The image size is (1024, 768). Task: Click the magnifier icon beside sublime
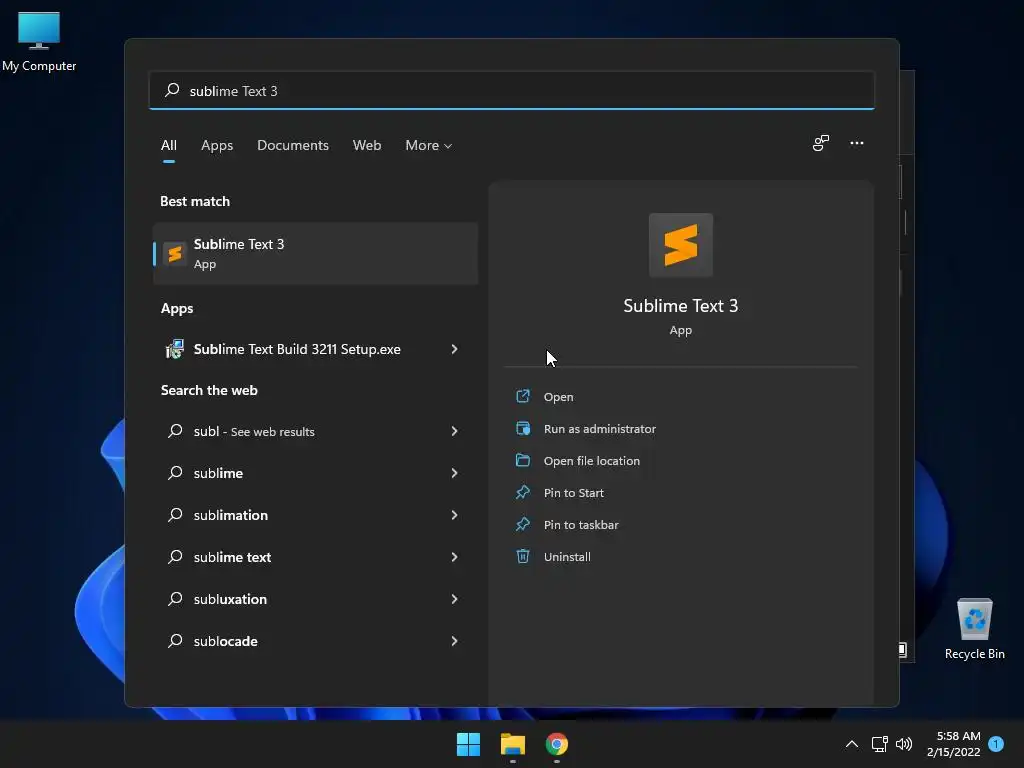click(175, 473)
